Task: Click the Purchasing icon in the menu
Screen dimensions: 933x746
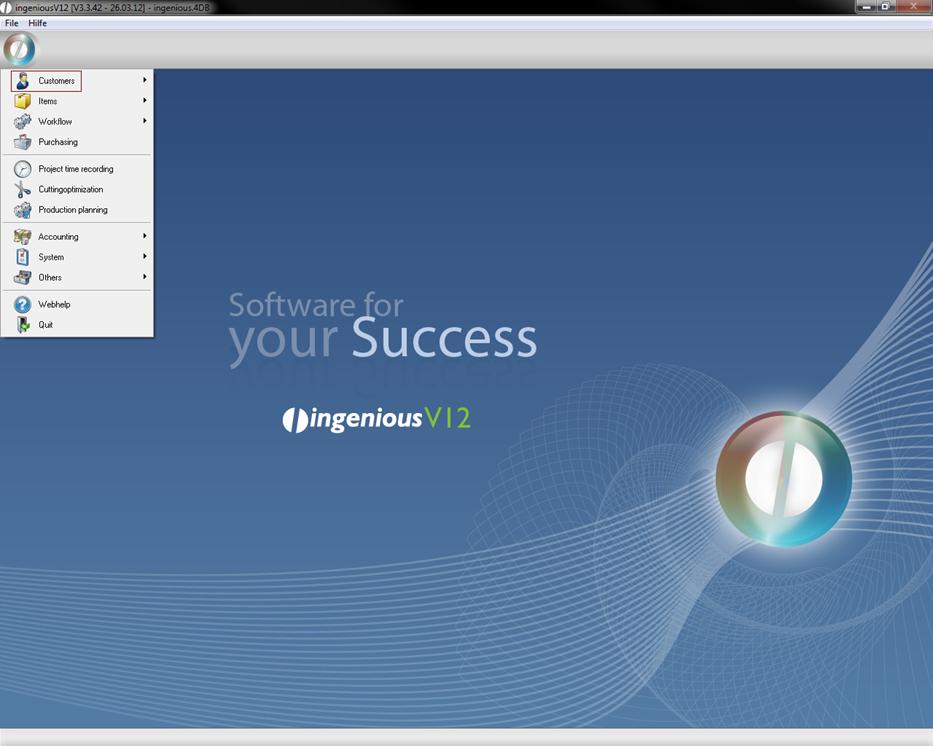Action: [22, 142]
